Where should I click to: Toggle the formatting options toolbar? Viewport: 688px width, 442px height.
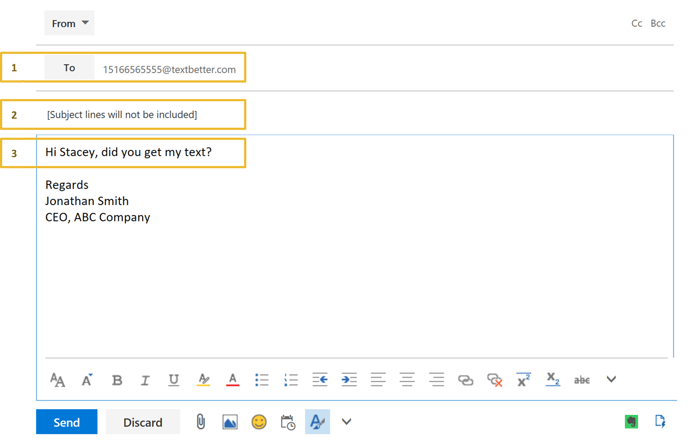pos(317,422)
